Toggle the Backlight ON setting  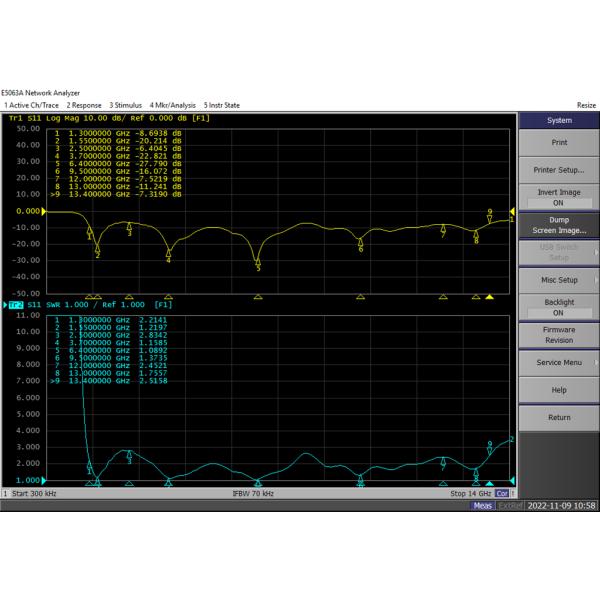point(558,307)
